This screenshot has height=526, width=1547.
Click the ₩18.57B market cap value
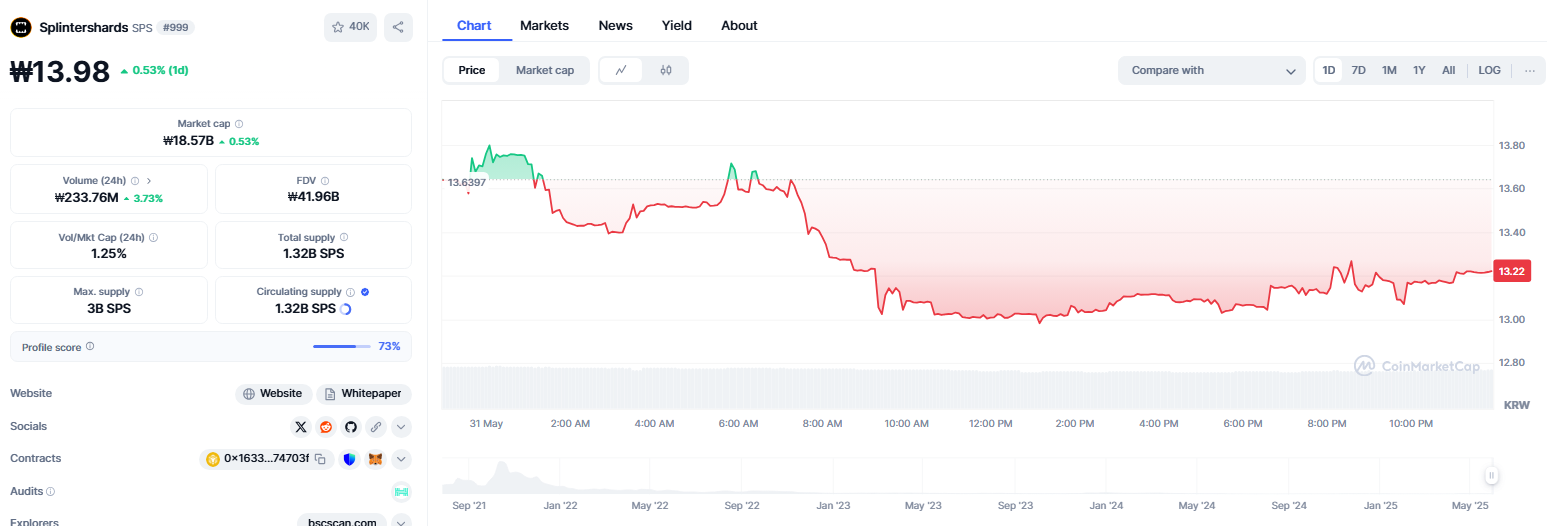(x=189, y=140)
